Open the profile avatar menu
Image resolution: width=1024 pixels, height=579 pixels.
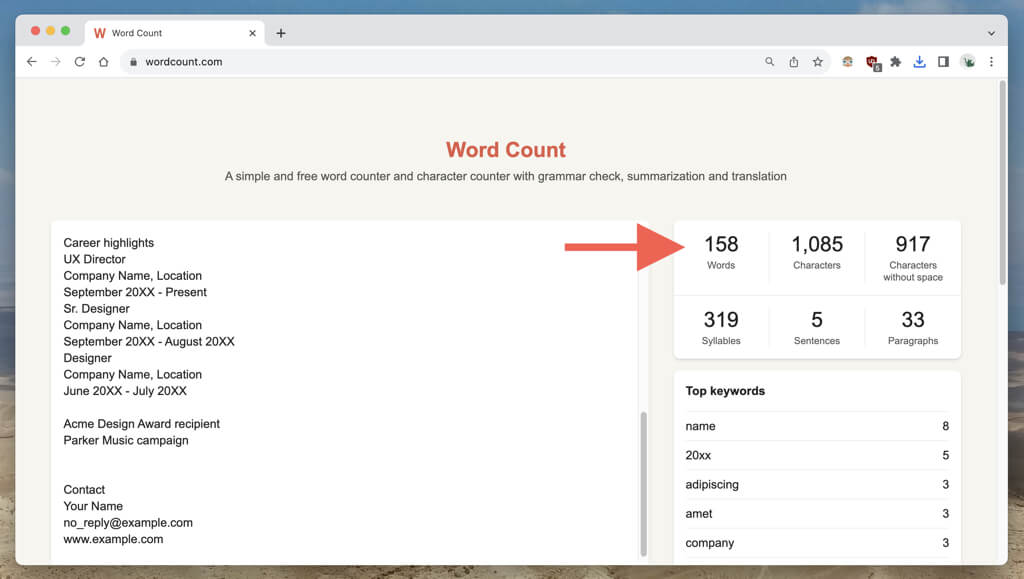[968, 62]
